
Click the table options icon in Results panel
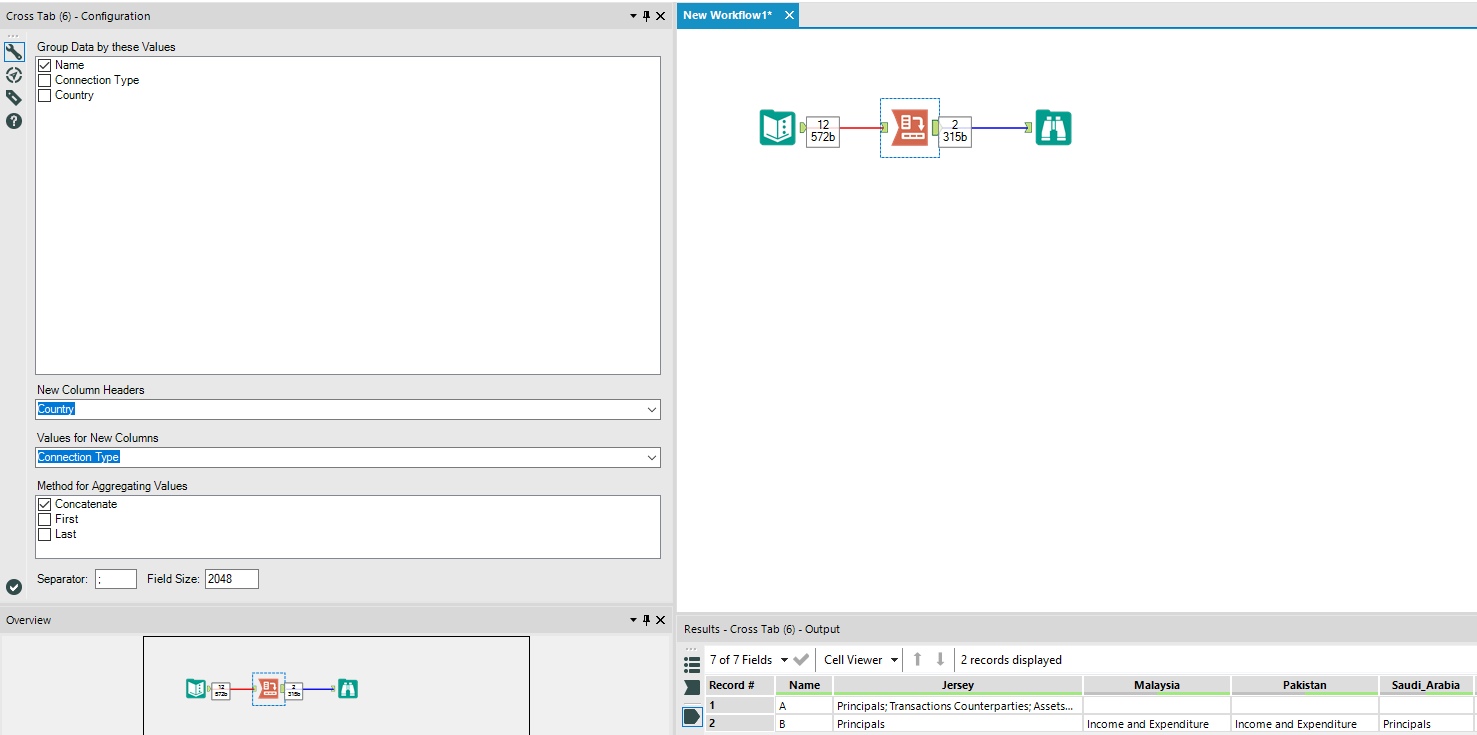692,659
